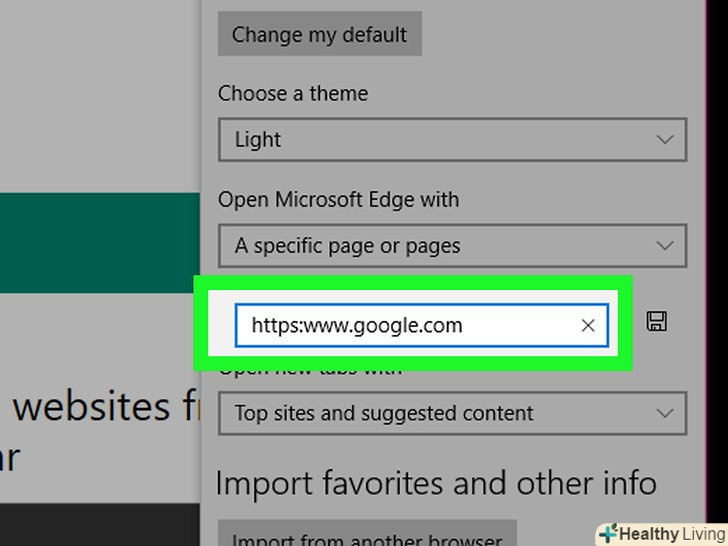This screenshot has height=546, width=728.
Task: Click the Open Microsoft Edge with label
Action: point(338,200)
